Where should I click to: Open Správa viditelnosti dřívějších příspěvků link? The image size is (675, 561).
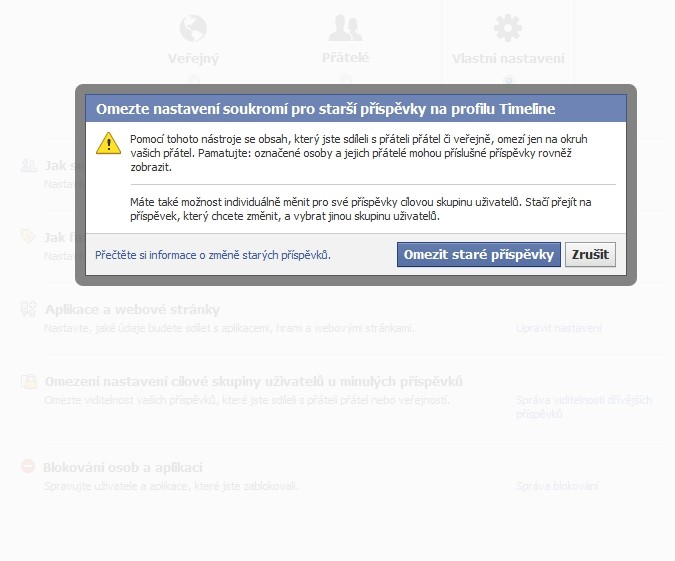584,407
